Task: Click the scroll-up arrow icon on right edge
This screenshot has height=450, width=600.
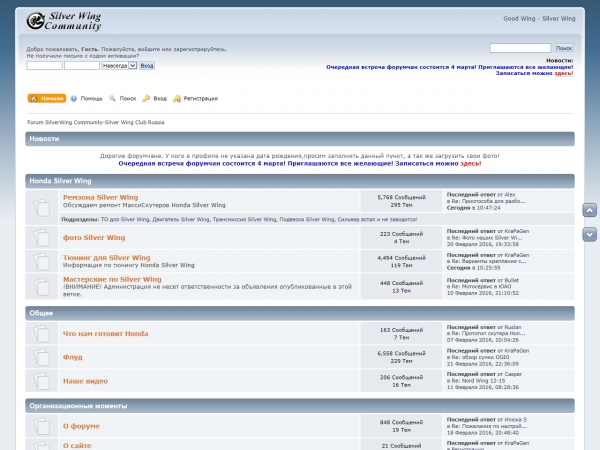Action: [590, 210]
